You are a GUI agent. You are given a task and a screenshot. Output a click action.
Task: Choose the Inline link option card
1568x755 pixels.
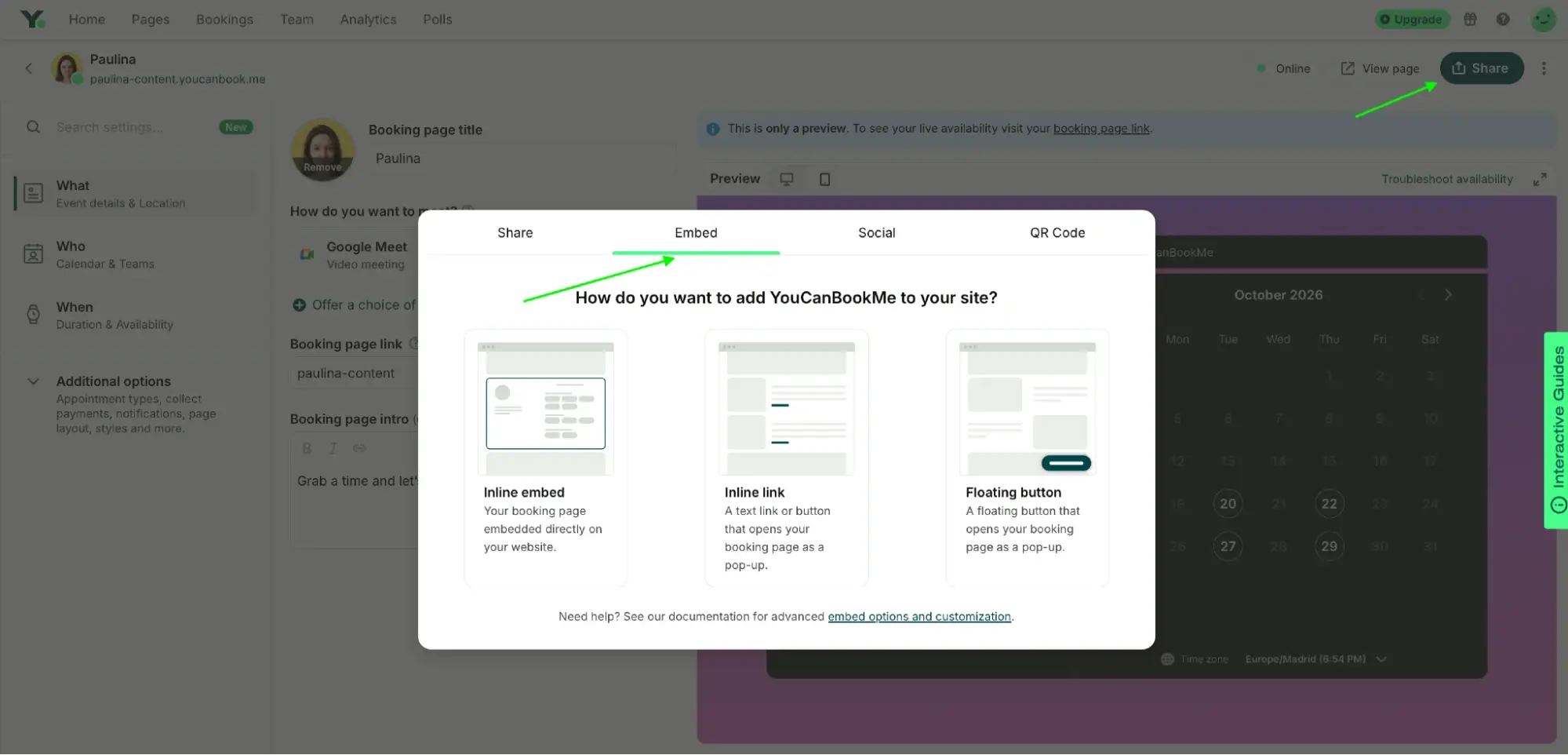[786, 458]
